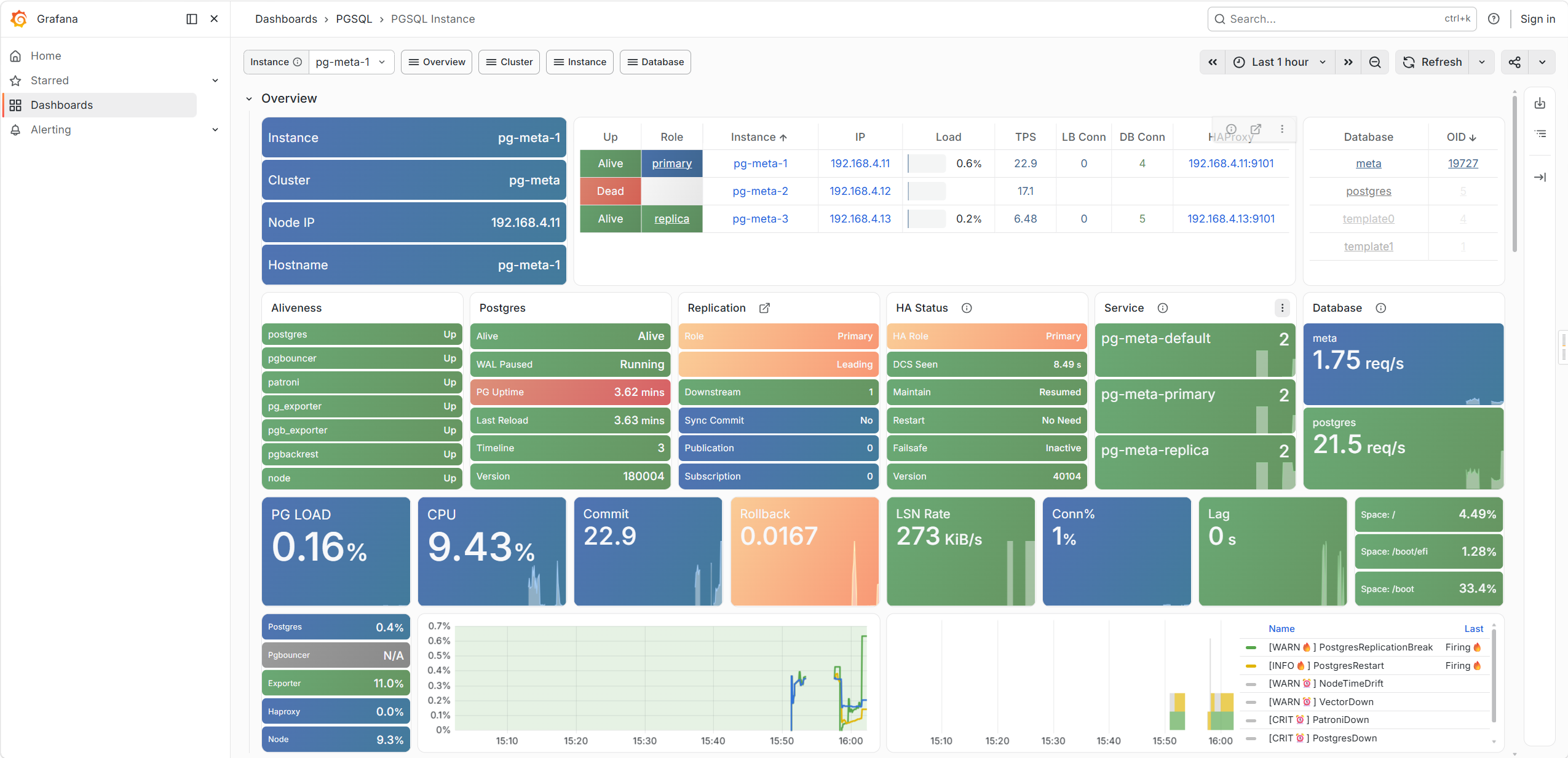The height and width of the screenshot is (758, 1568).
Task: Click the Sign in link
Action: (x=1537, y=19)
